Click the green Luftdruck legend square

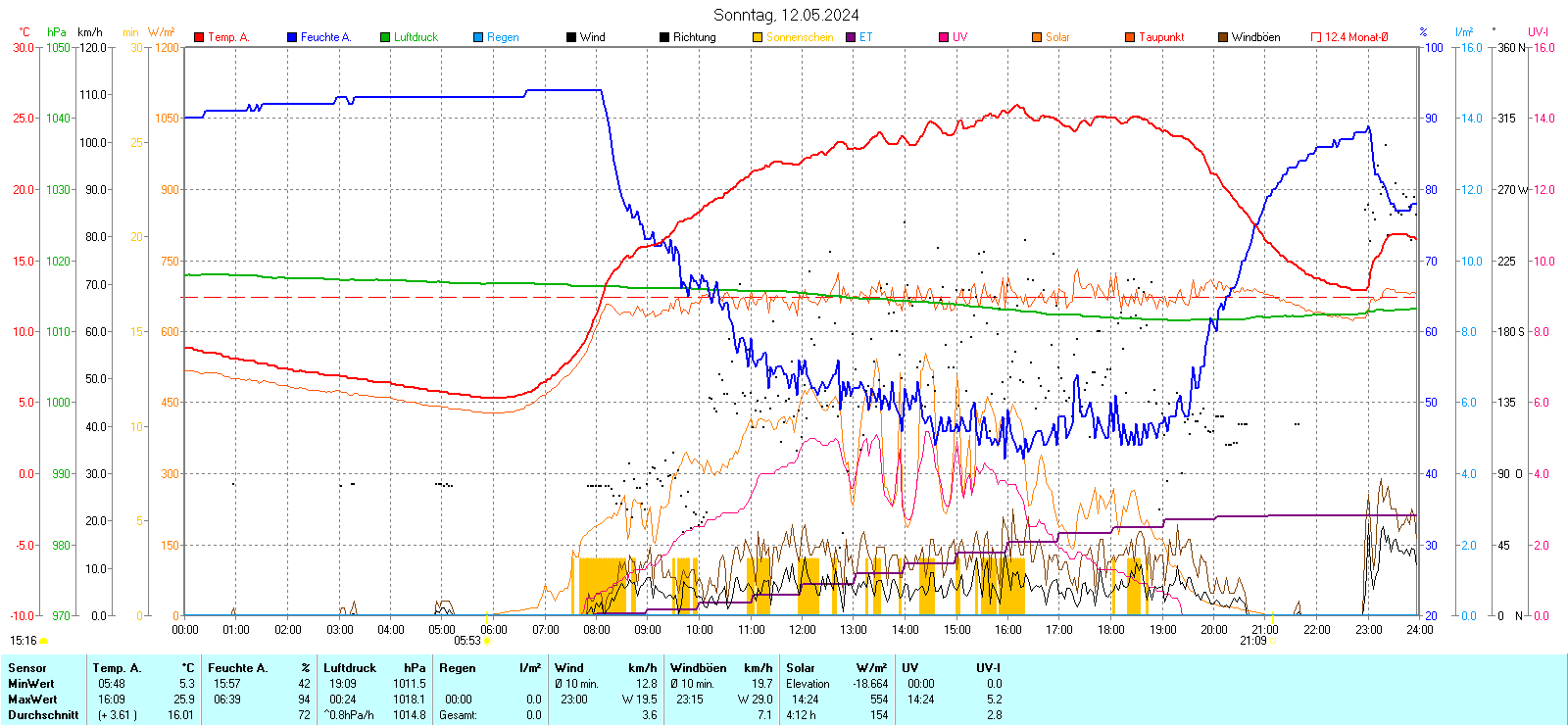(385, 37)
